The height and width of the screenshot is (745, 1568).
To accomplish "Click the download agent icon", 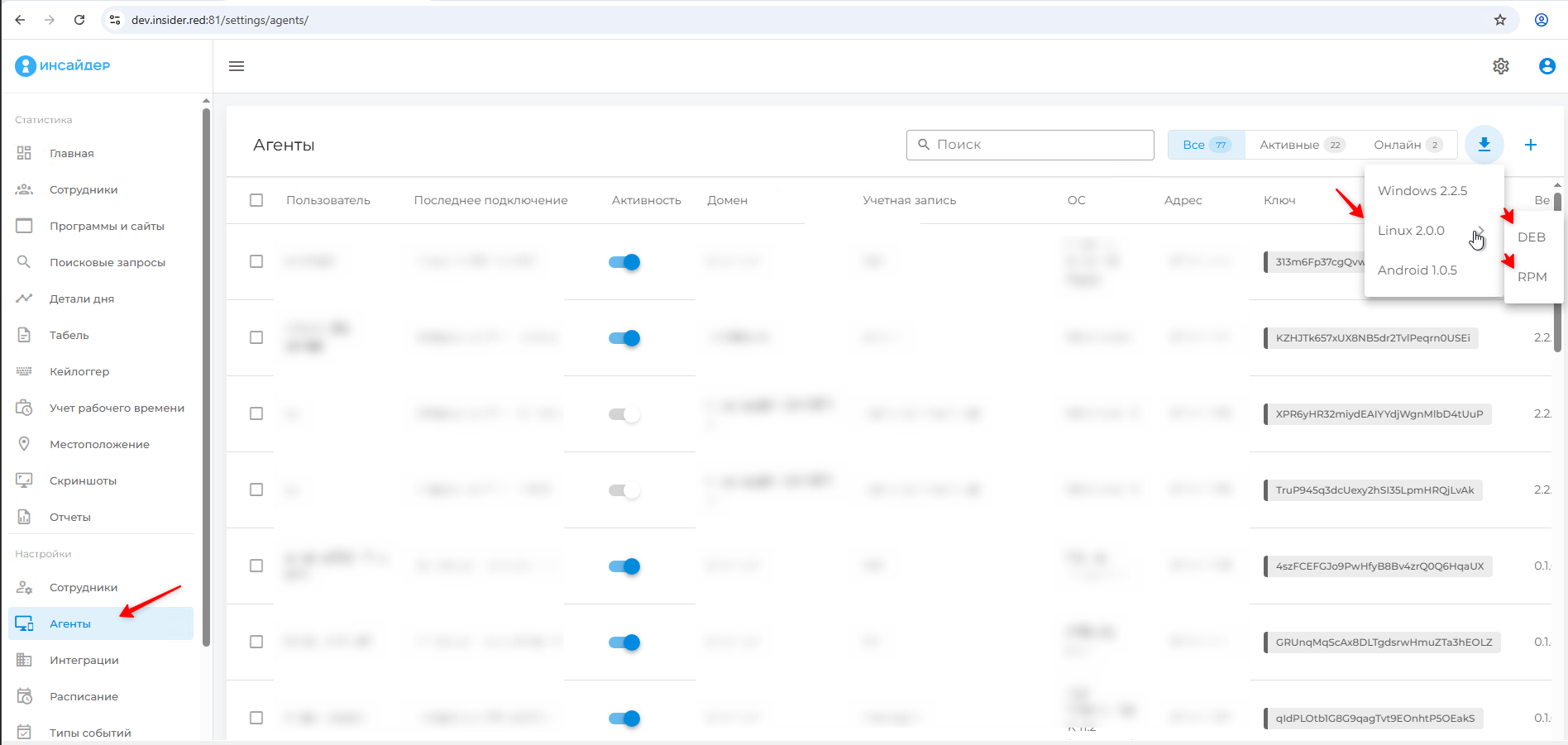I will pos(1484,145).
